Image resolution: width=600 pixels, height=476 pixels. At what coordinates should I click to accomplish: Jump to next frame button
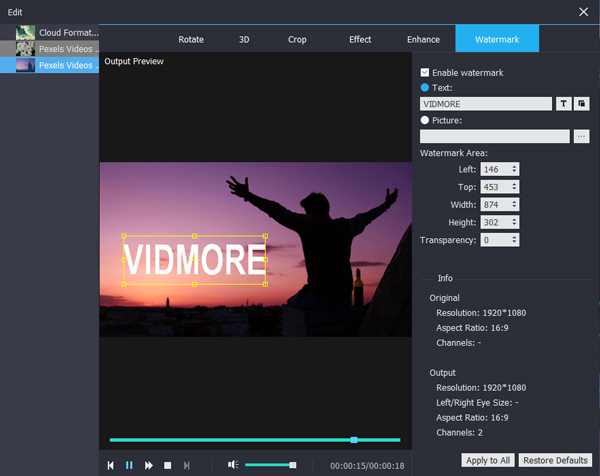[186, 465]
